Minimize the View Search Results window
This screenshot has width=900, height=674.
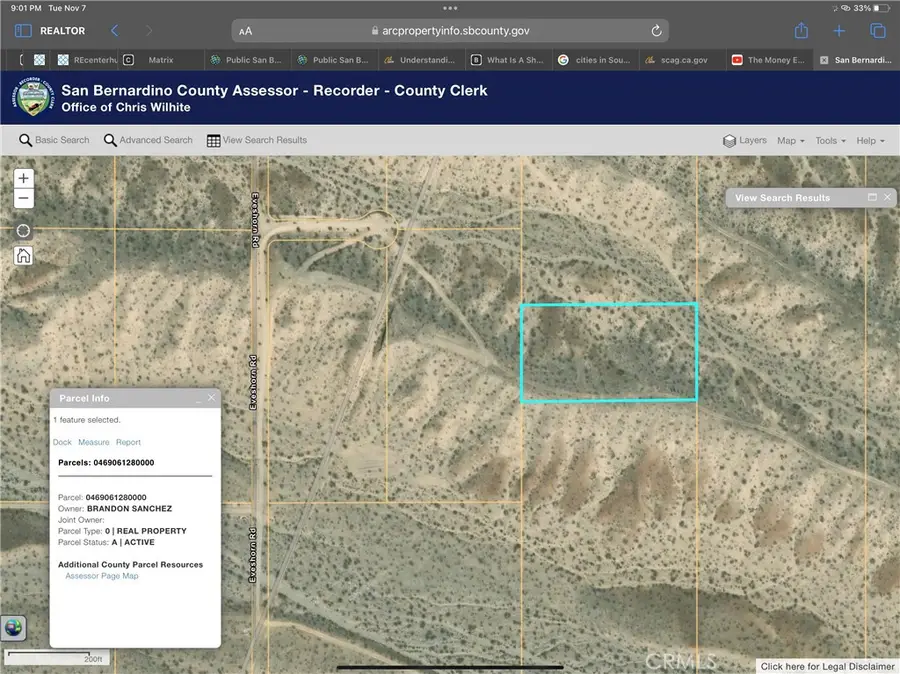click(x=871, y=197)
